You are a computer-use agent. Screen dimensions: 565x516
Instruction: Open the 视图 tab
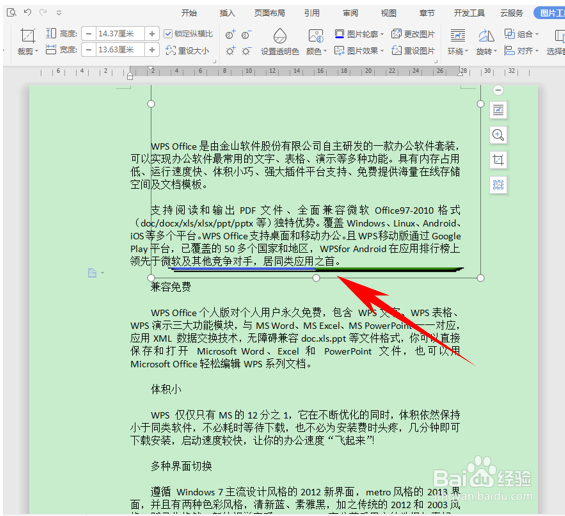coord(389,13)
